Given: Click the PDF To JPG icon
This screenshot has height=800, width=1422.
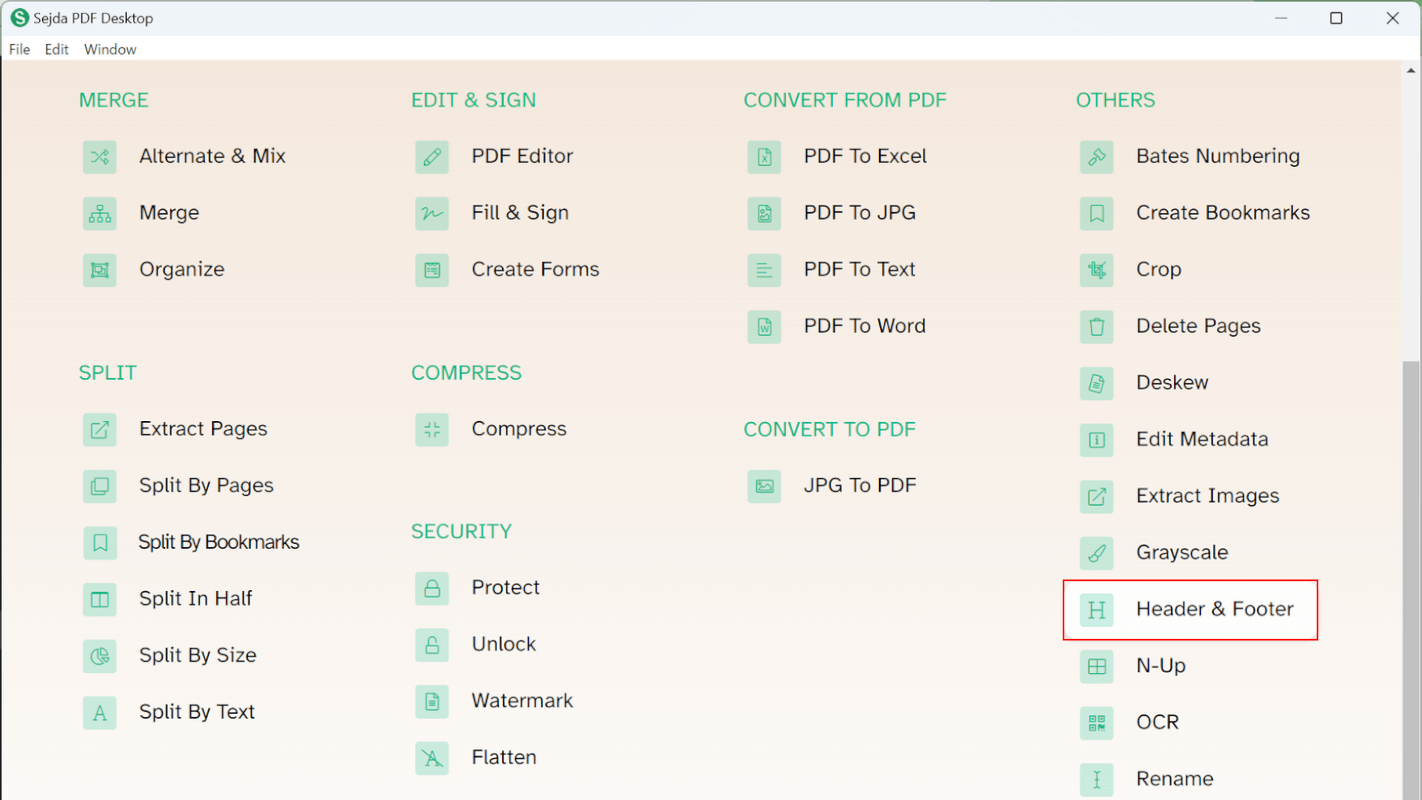Looking at the screenshot, I should click(764, 213).
